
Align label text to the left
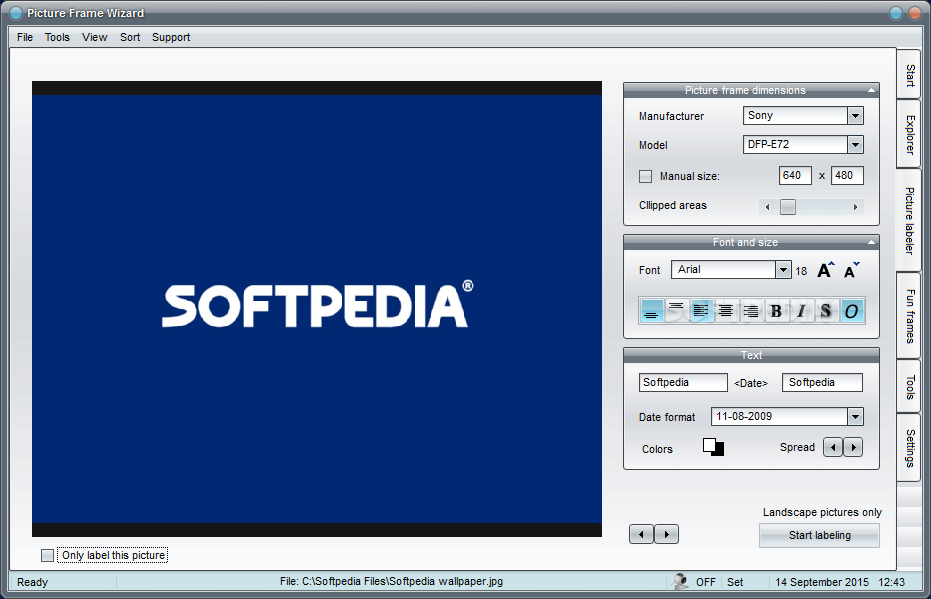(701, 310)
